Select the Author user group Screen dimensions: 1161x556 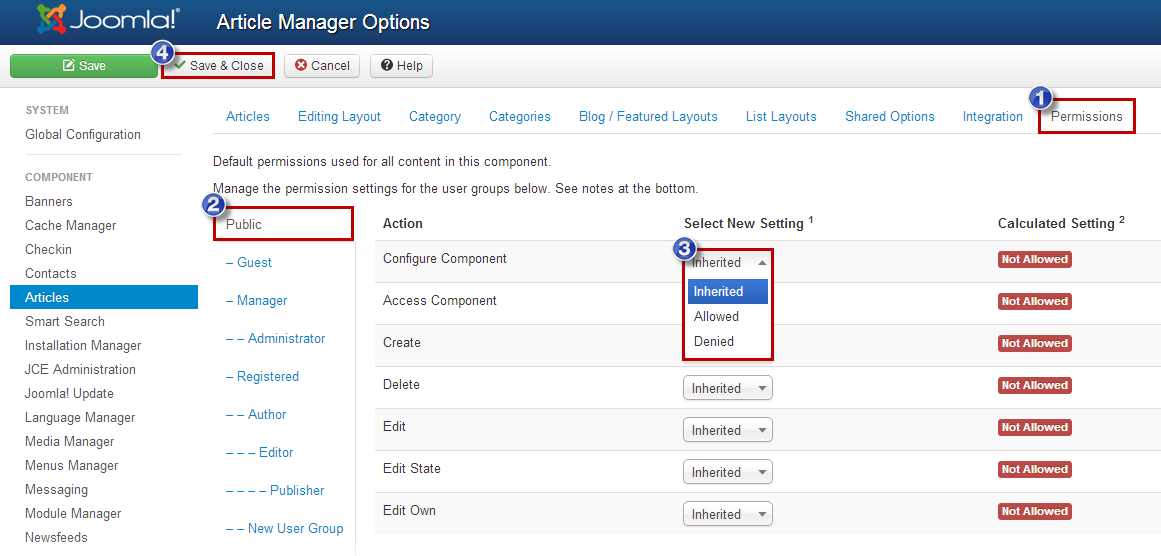click(256, 415)
